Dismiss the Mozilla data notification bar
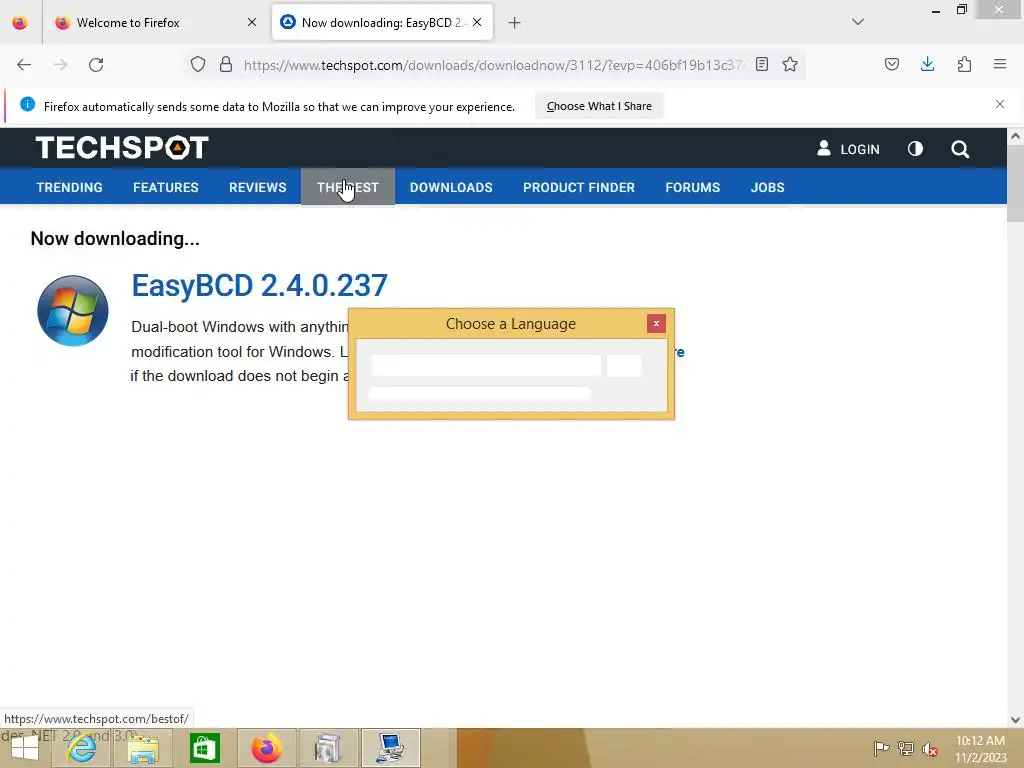 pos(1000,104)
